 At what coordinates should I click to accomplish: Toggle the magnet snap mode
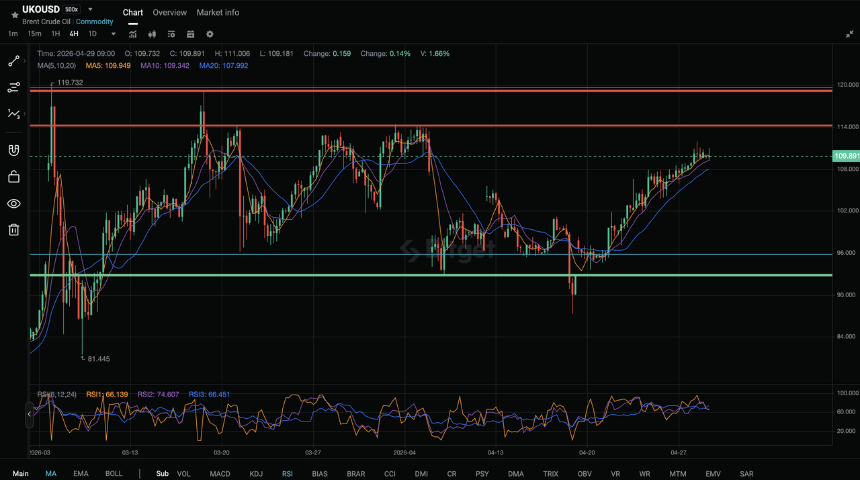14,150
